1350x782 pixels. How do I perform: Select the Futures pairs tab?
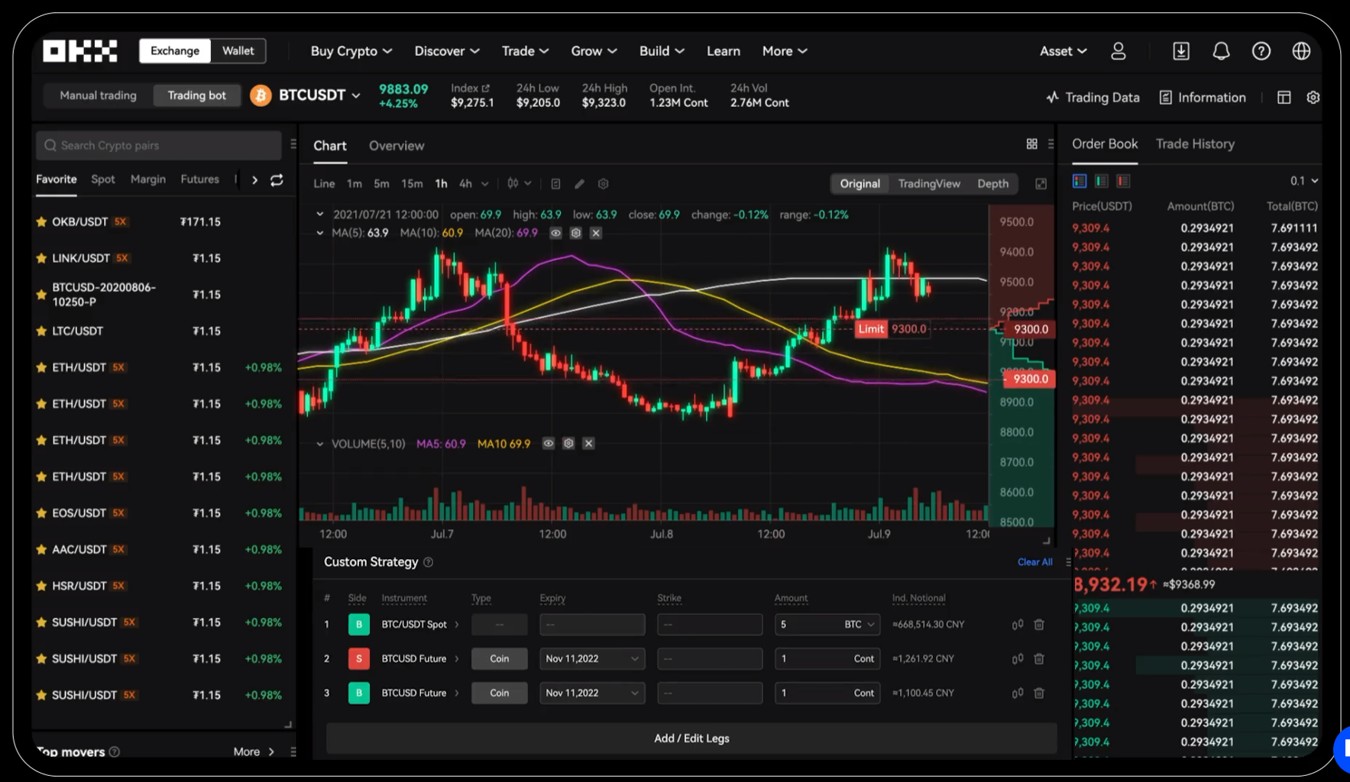coord(200,180)
